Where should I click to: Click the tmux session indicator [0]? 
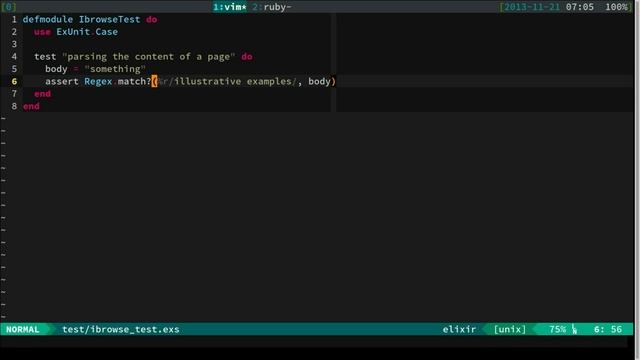coord(9,7)
